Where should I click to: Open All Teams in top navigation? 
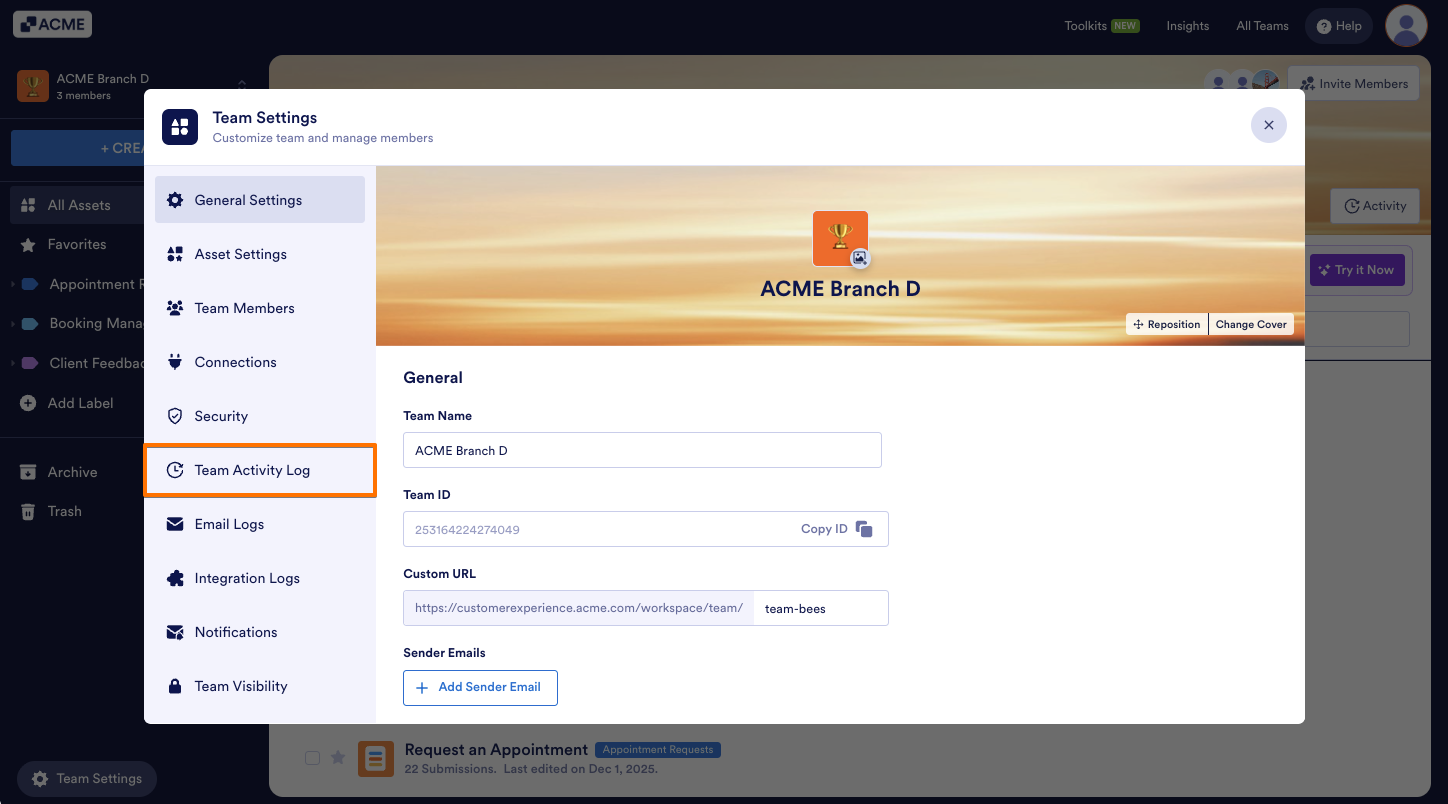coord(1262,26)
